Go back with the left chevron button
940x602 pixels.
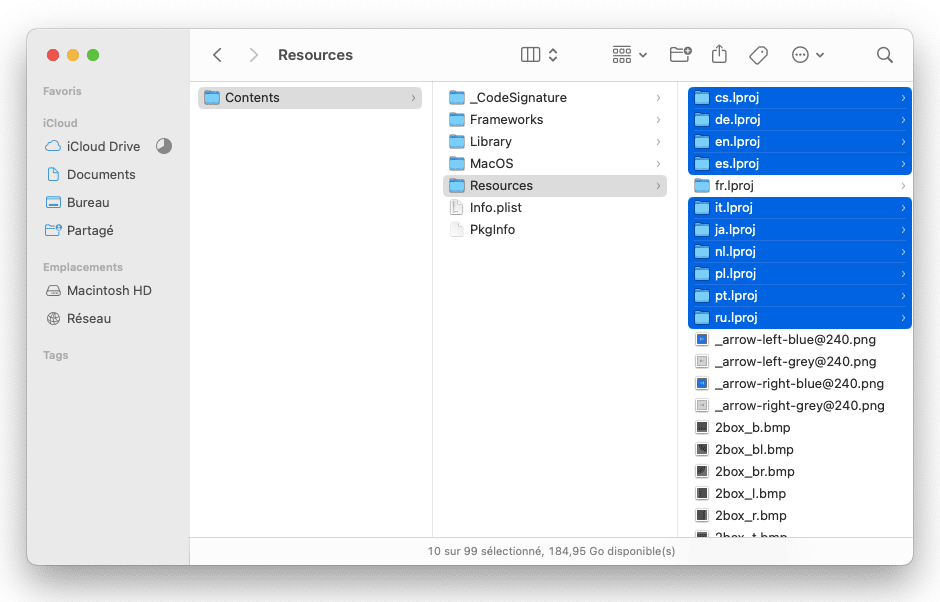tap(218, 55)
